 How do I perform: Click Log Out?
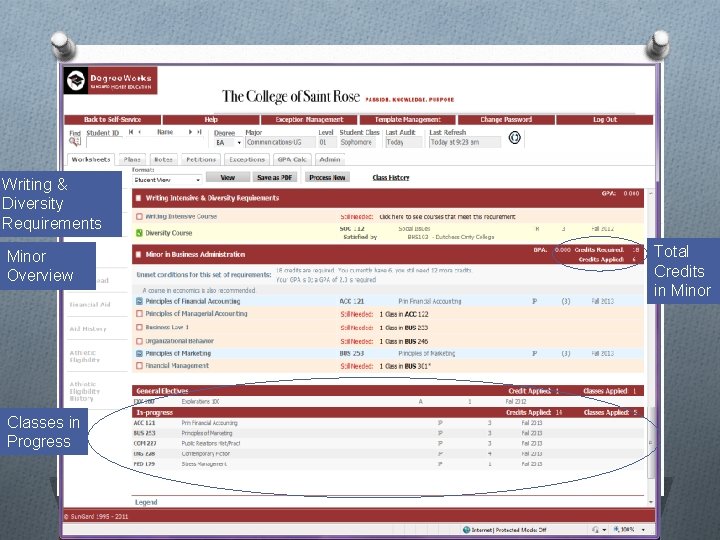(605, 119)
